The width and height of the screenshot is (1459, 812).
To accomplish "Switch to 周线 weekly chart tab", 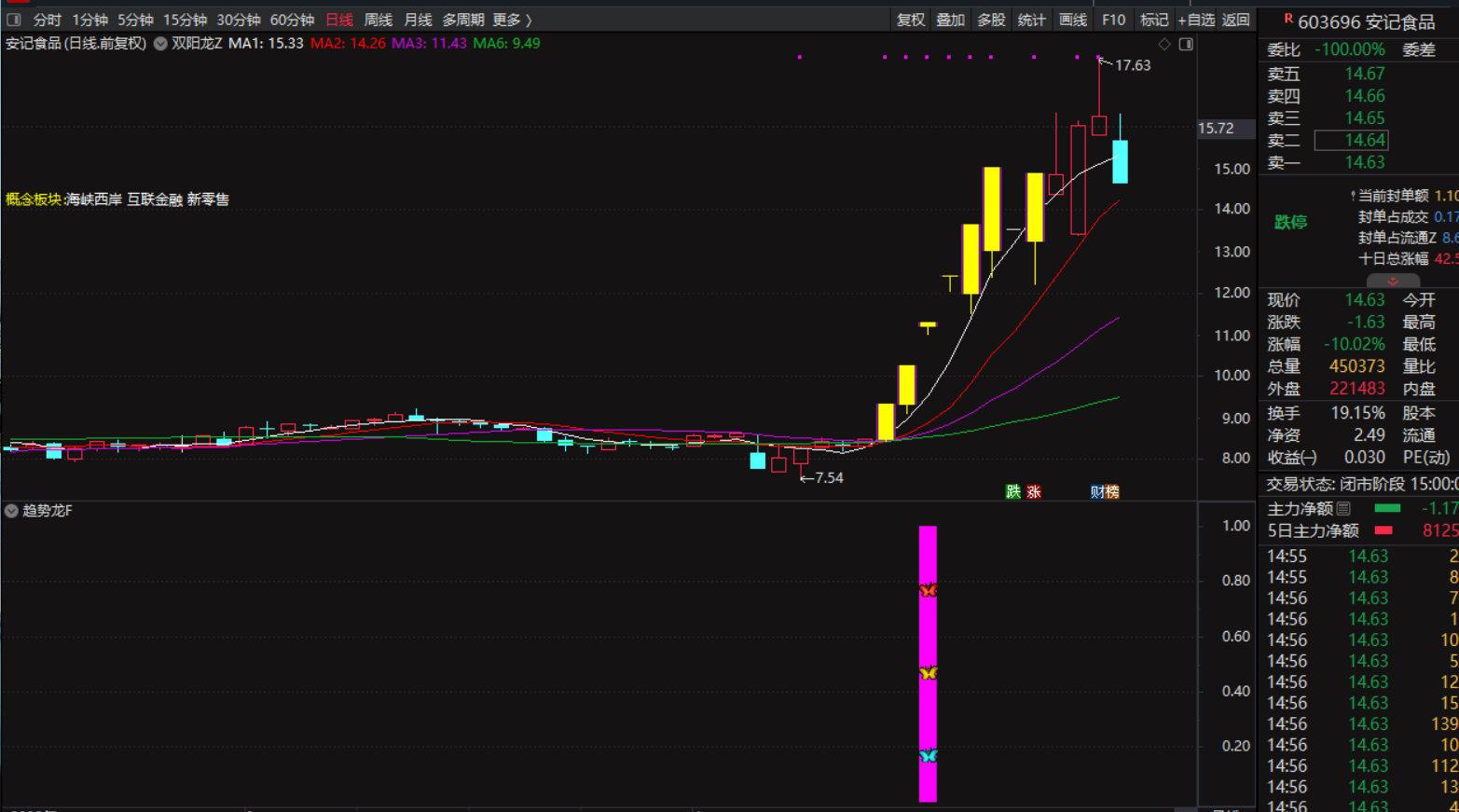I will pyautogui.click(x=378, y=20).
